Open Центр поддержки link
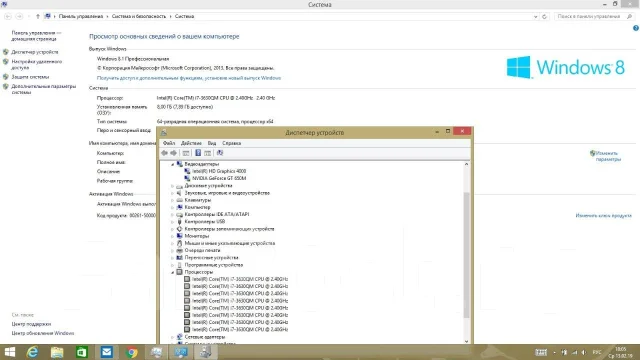640x360 pixels. (31, 324)
